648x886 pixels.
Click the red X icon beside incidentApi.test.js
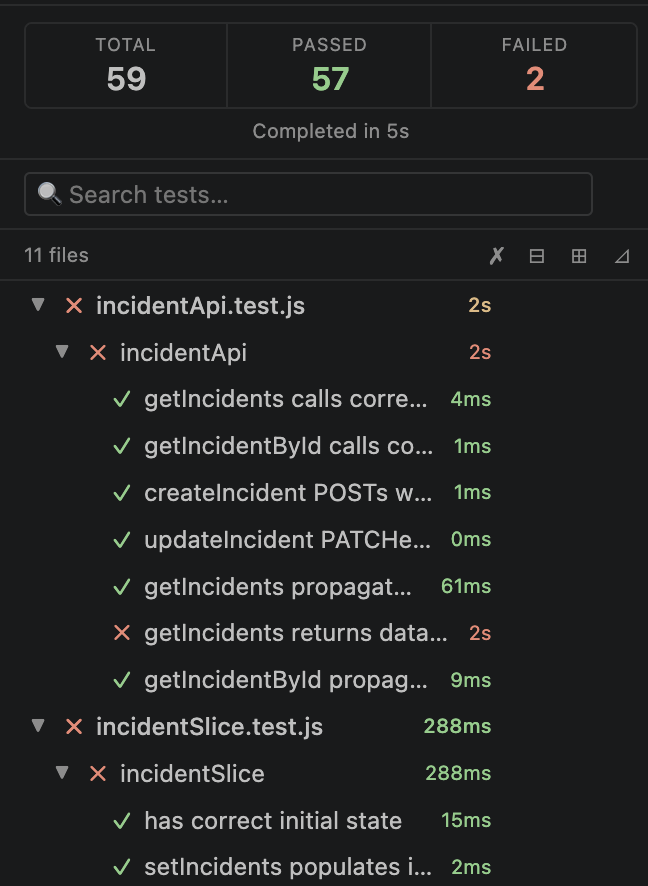pos(74,306)
